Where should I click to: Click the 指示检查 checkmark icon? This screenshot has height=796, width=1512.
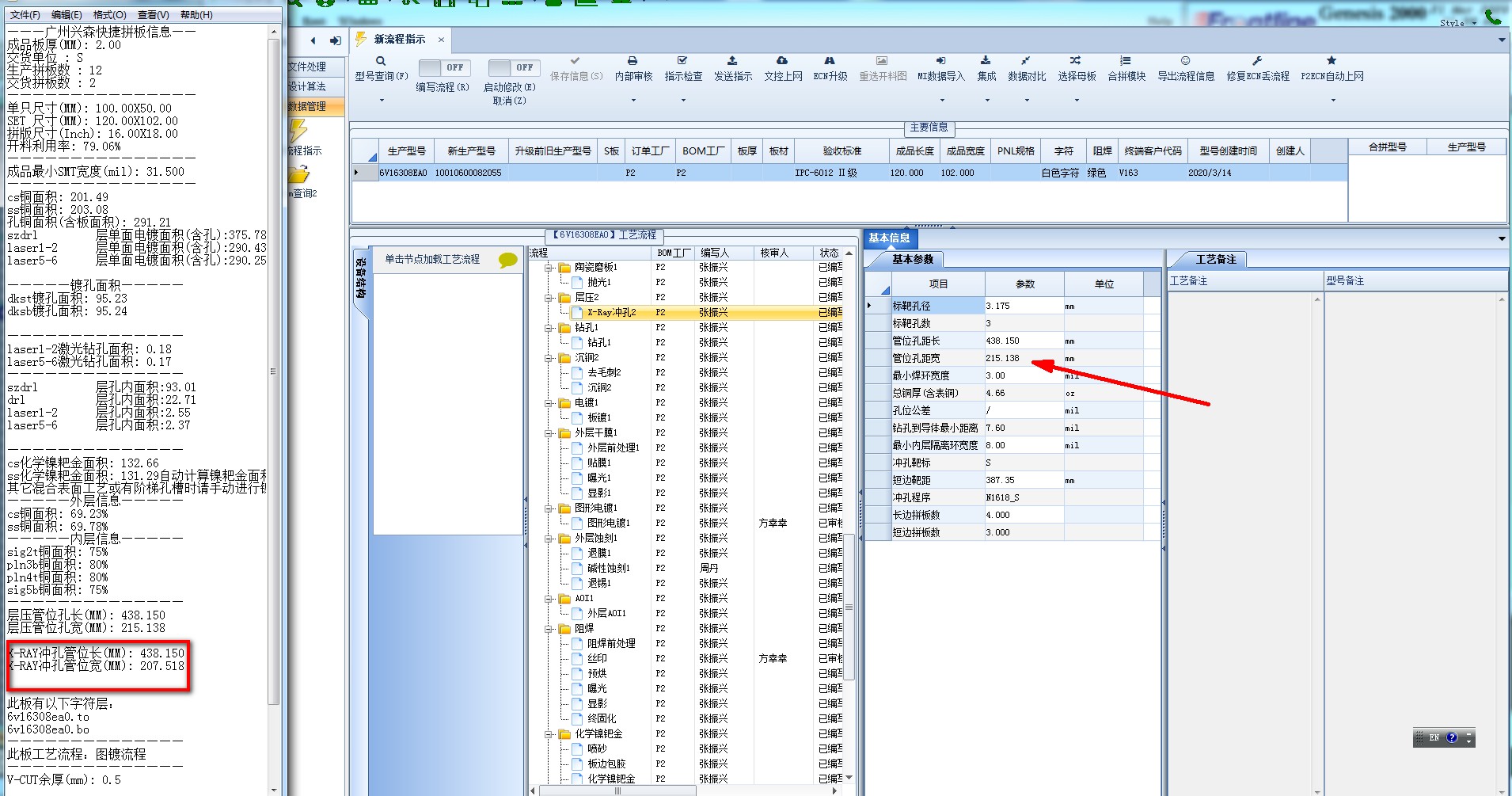point(682,61)
